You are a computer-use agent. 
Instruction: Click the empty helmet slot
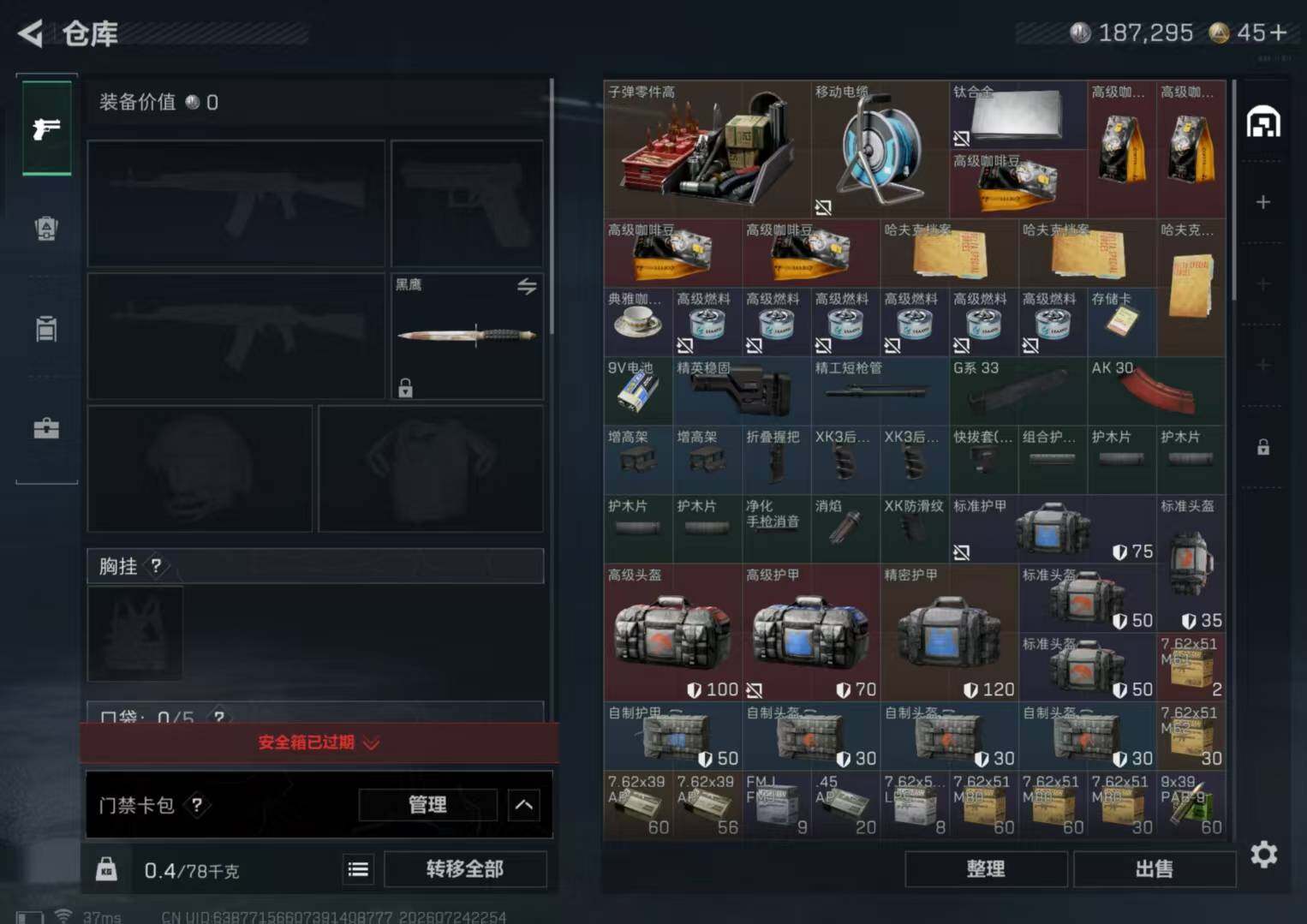point(200,468)
